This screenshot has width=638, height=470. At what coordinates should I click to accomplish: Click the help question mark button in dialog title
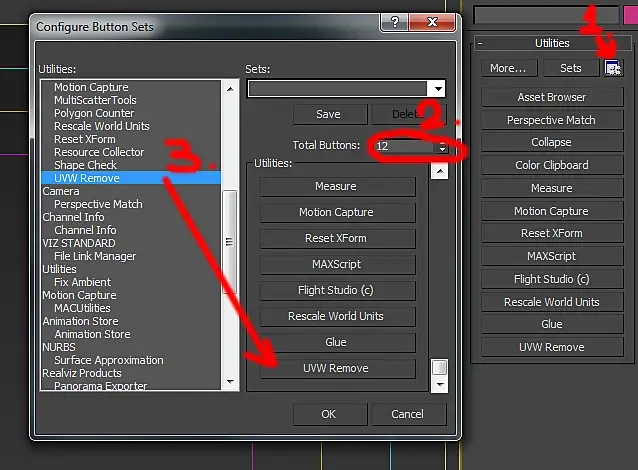[x=394, y=22]
